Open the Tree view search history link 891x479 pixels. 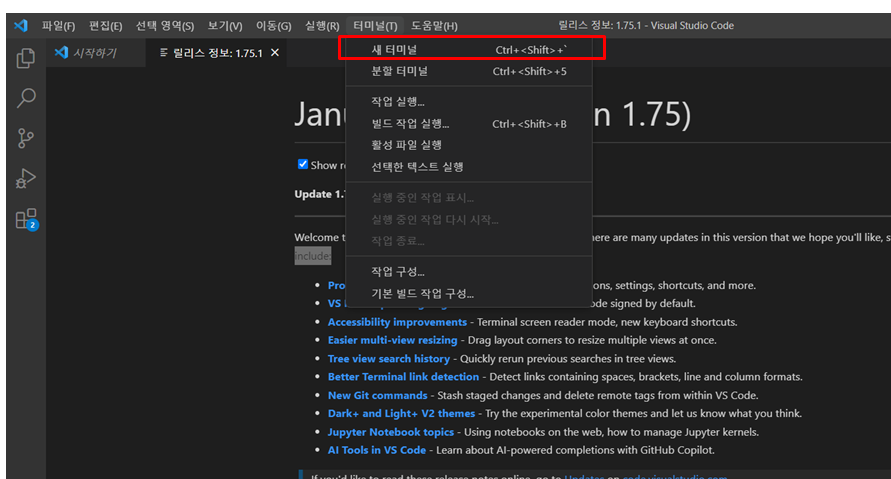[388, 359]
